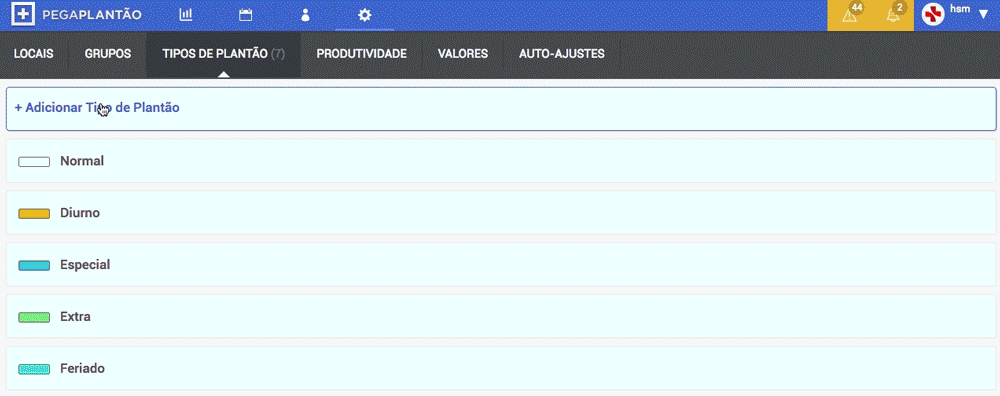
Task: Open the person profile icon
Action: click(305, 15)
